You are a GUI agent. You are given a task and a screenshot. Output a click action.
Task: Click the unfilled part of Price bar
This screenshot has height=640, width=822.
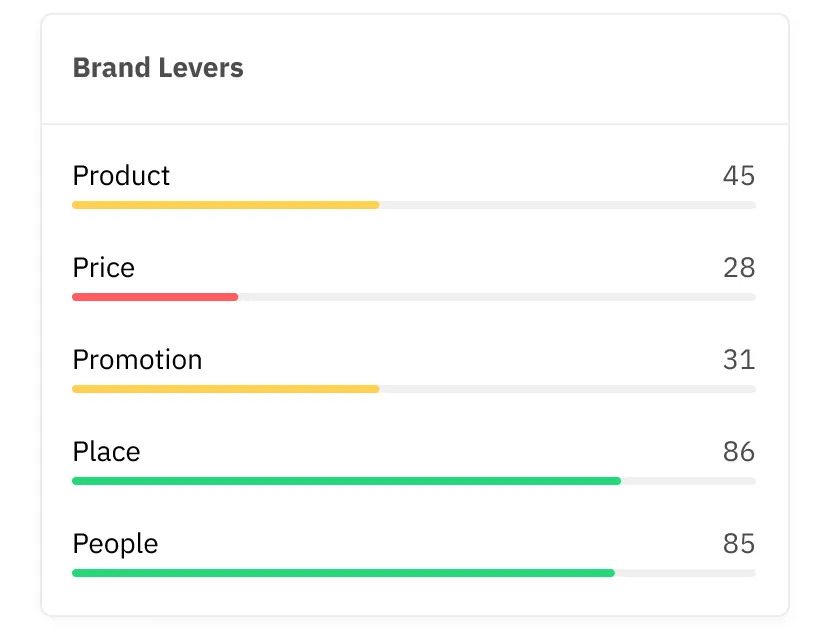click(x=497, y=297)
